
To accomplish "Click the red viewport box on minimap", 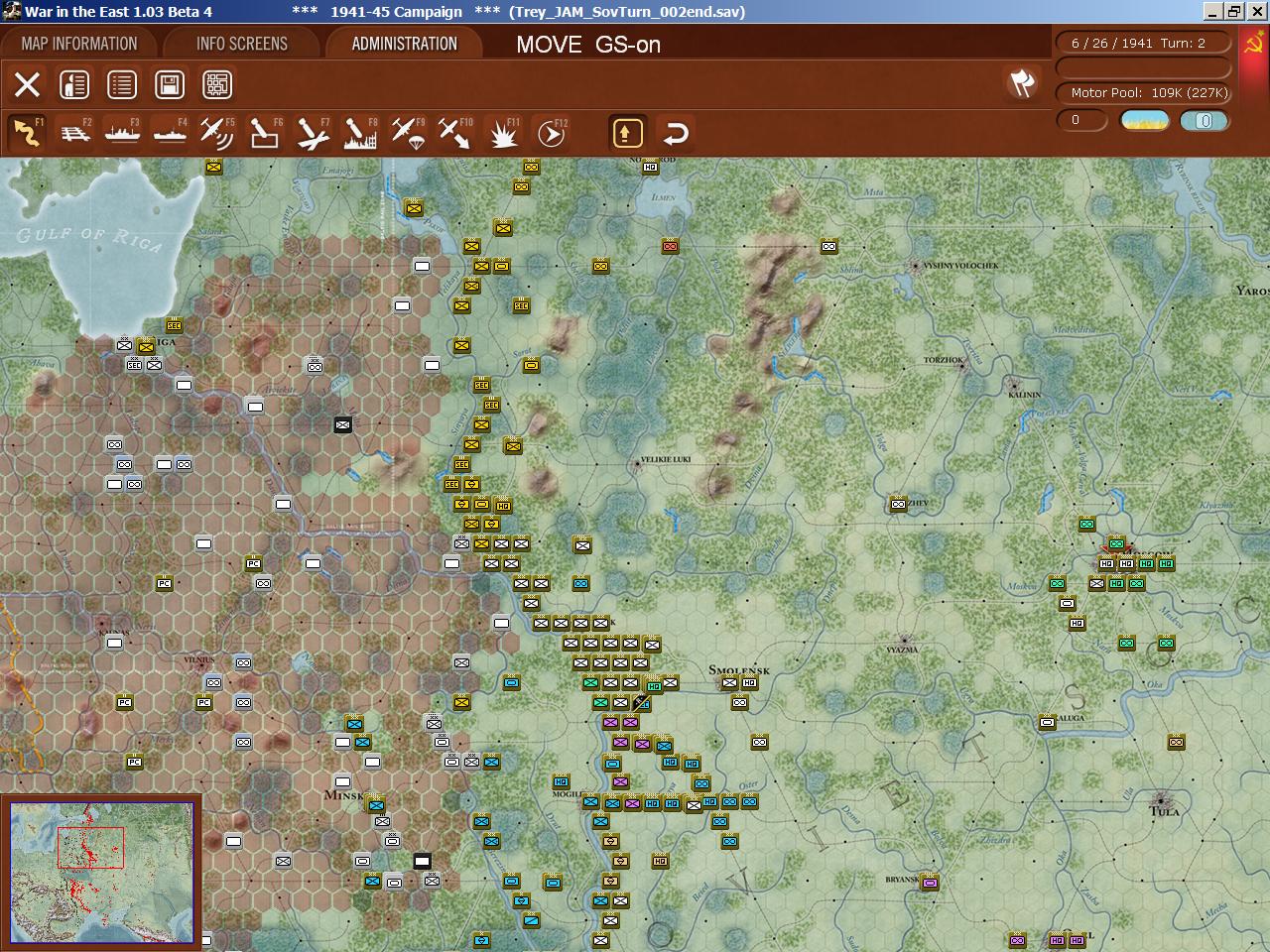I will pos(90,848).
